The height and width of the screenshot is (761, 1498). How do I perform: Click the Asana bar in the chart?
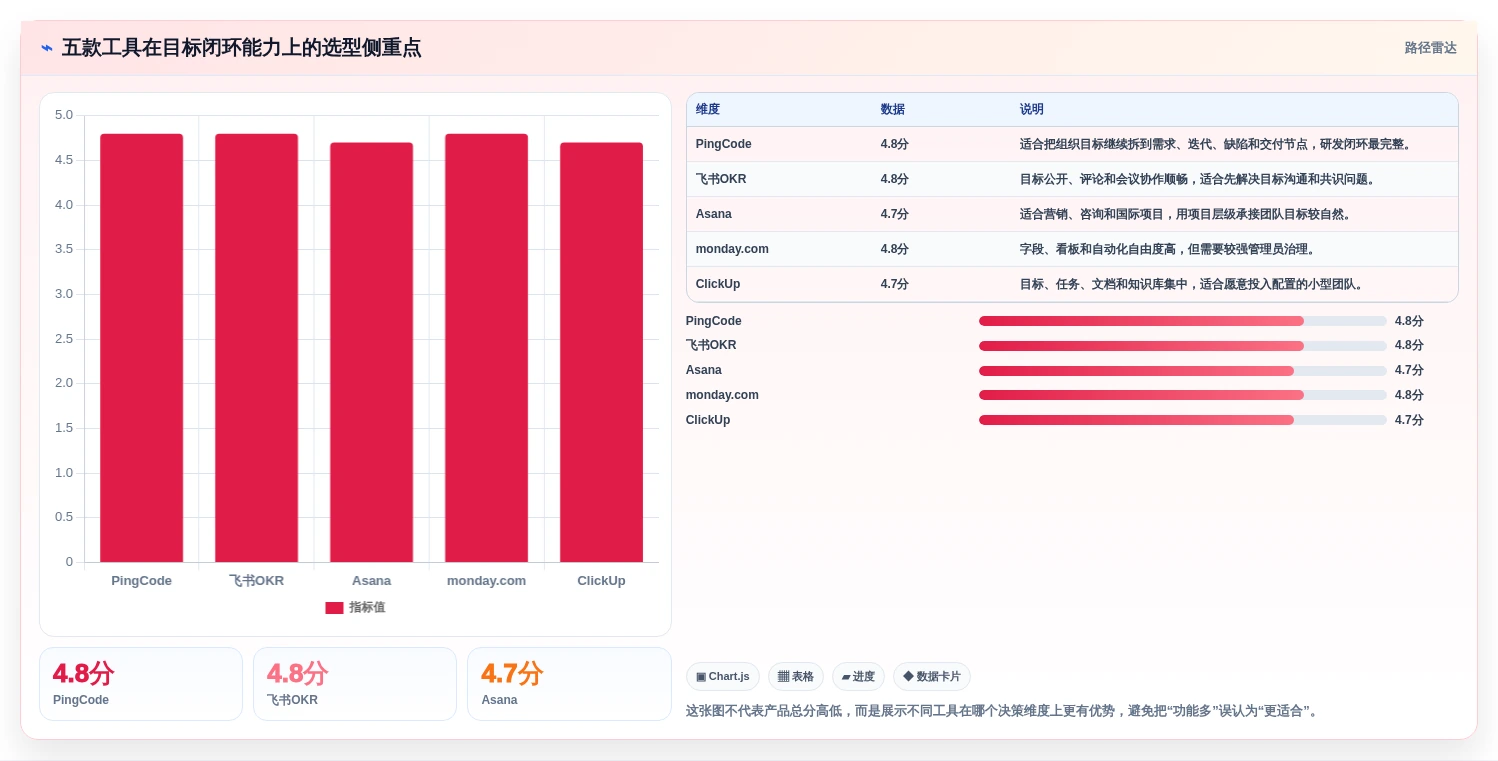click(x=371, y=352)
